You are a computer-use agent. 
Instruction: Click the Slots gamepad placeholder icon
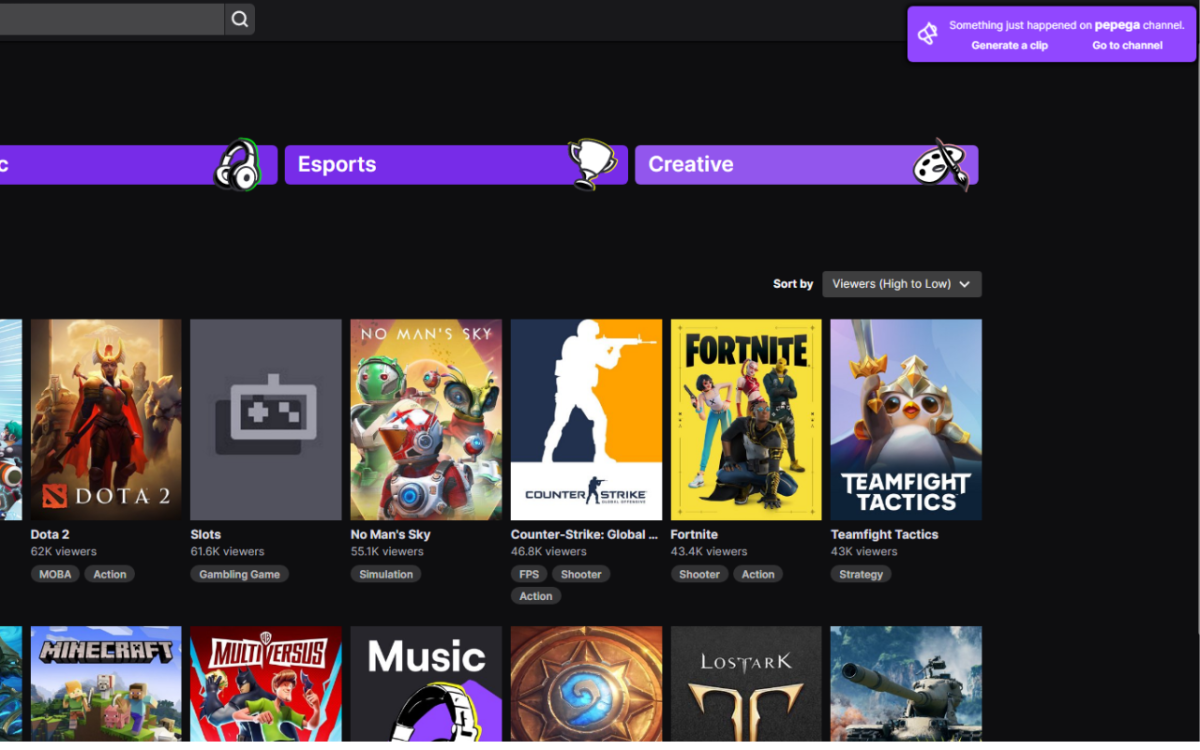tap(266, 413)
